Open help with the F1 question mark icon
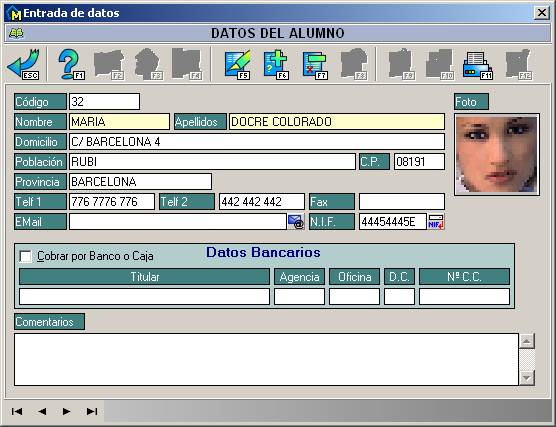Viewport: 556px width, 427px height. click(71, 64)
